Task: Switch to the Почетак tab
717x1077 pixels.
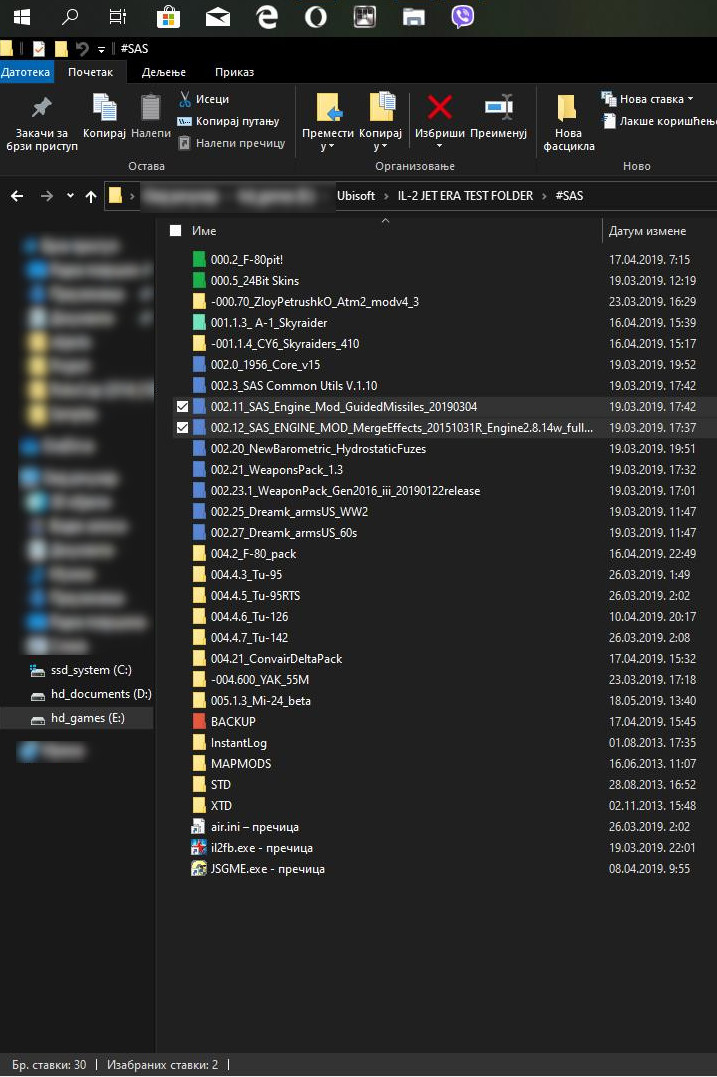Action: tap(90, 72)
